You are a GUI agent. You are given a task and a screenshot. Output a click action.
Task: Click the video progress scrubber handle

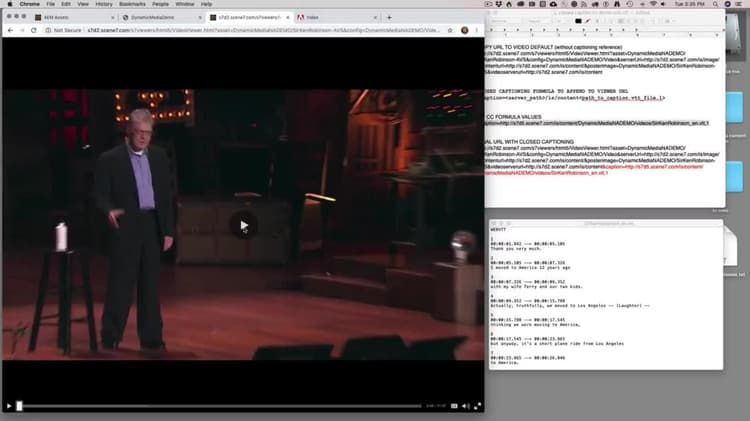pos(19,406)
